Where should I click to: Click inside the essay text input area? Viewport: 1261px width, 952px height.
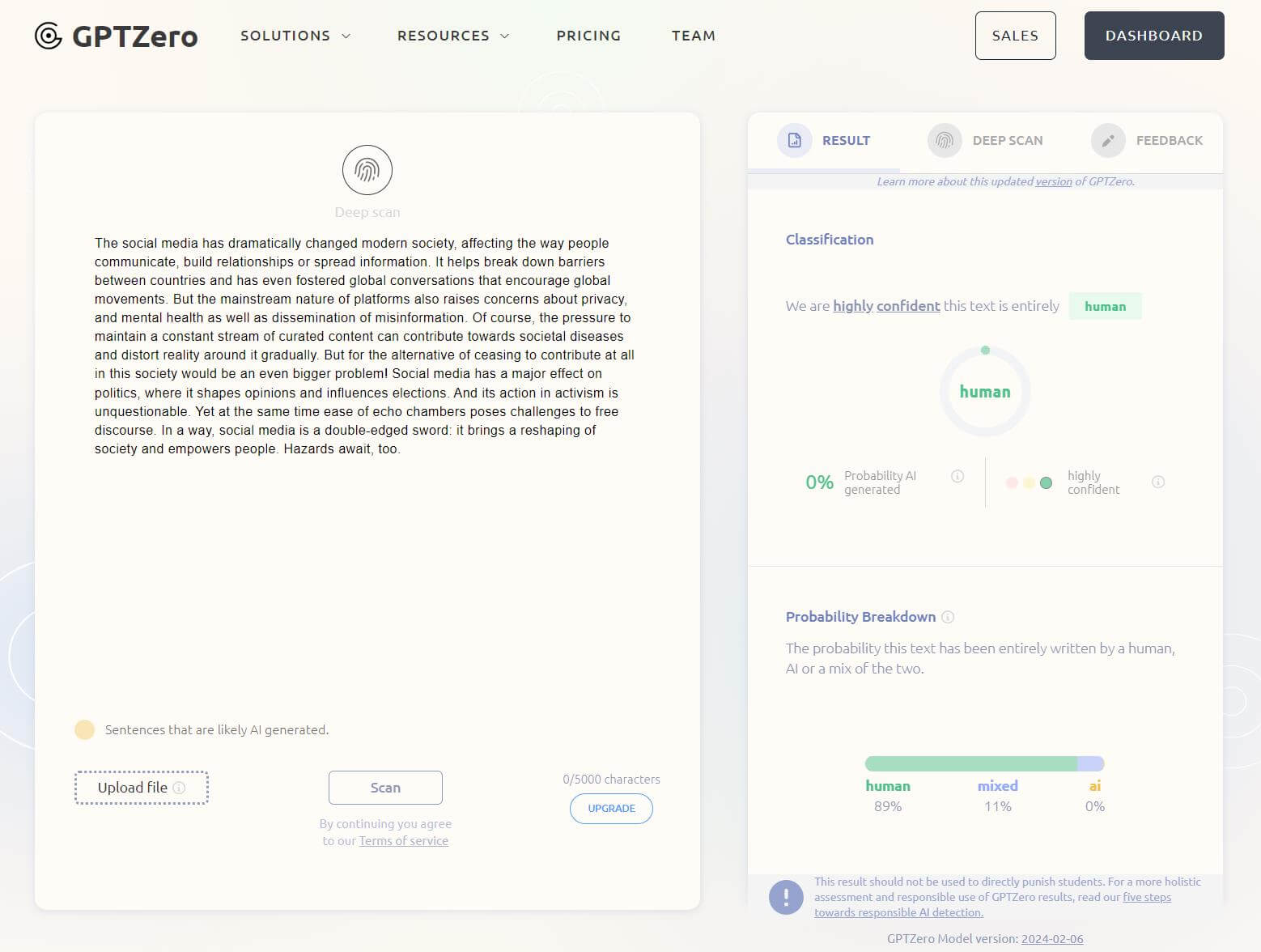point(366,567)
